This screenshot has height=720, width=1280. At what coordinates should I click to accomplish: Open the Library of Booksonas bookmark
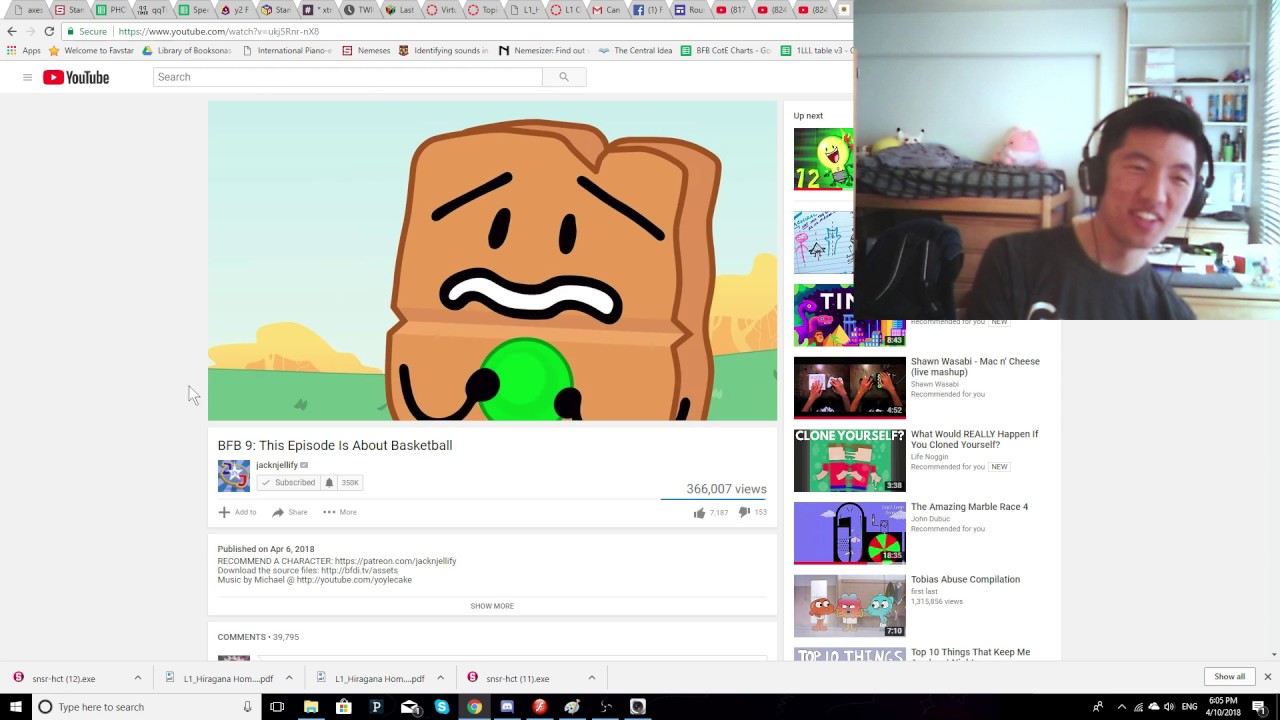point(186,50)
